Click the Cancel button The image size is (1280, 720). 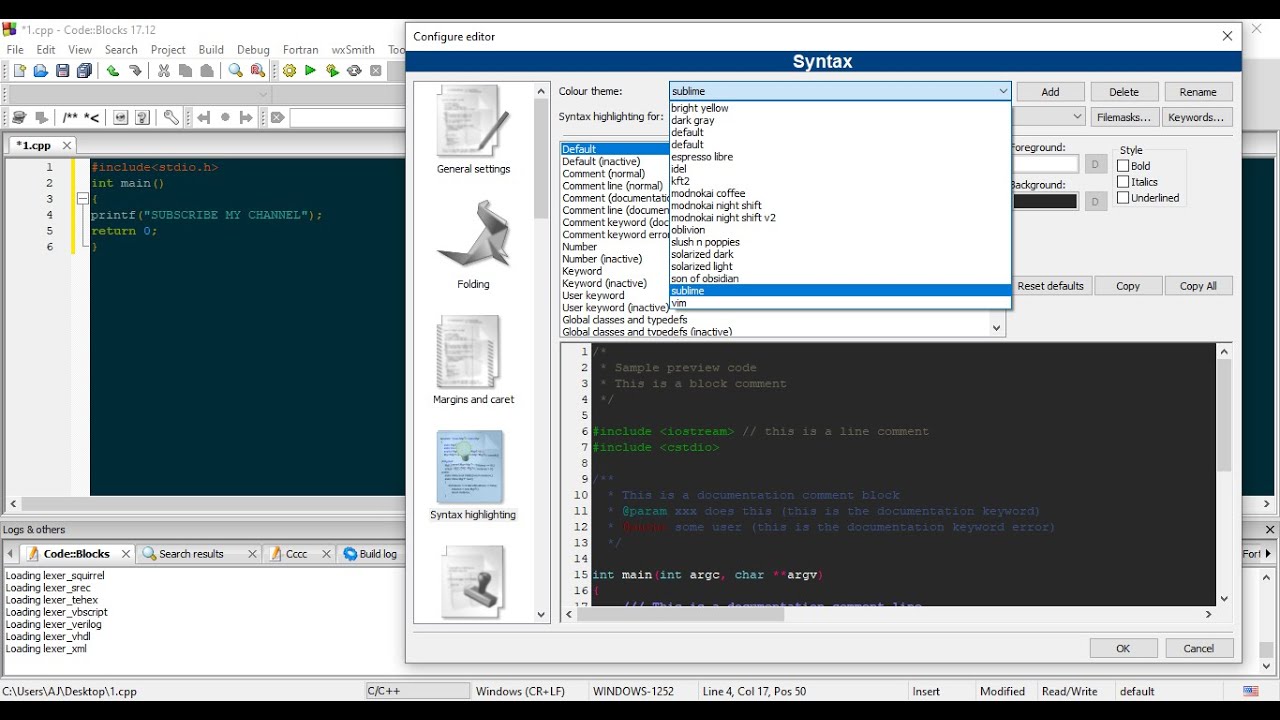coord(1199,648)
